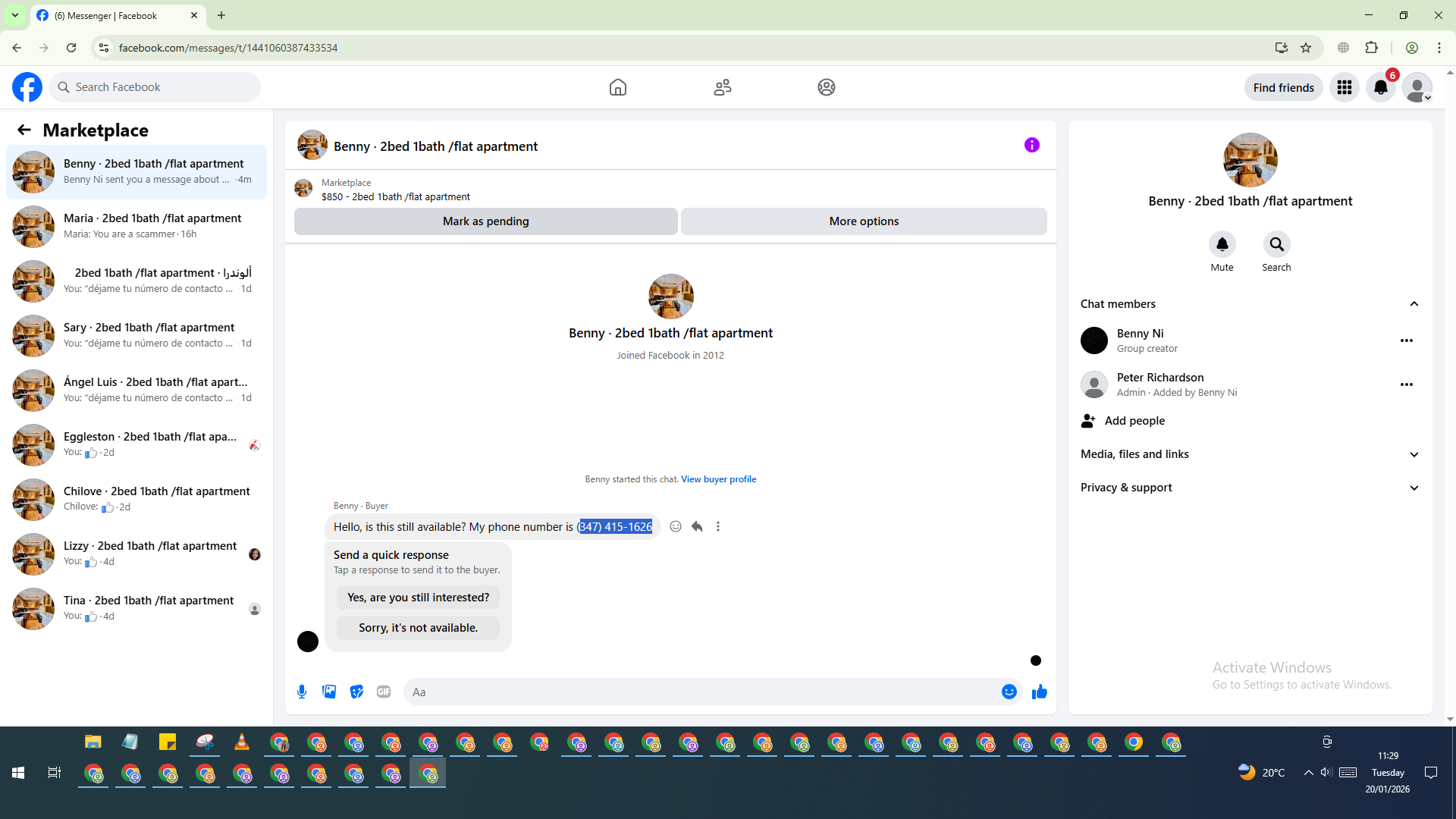The width and height of the screenshot is (1456, 819).
Task: Open a new browser tab
Action: coord(221,15)
